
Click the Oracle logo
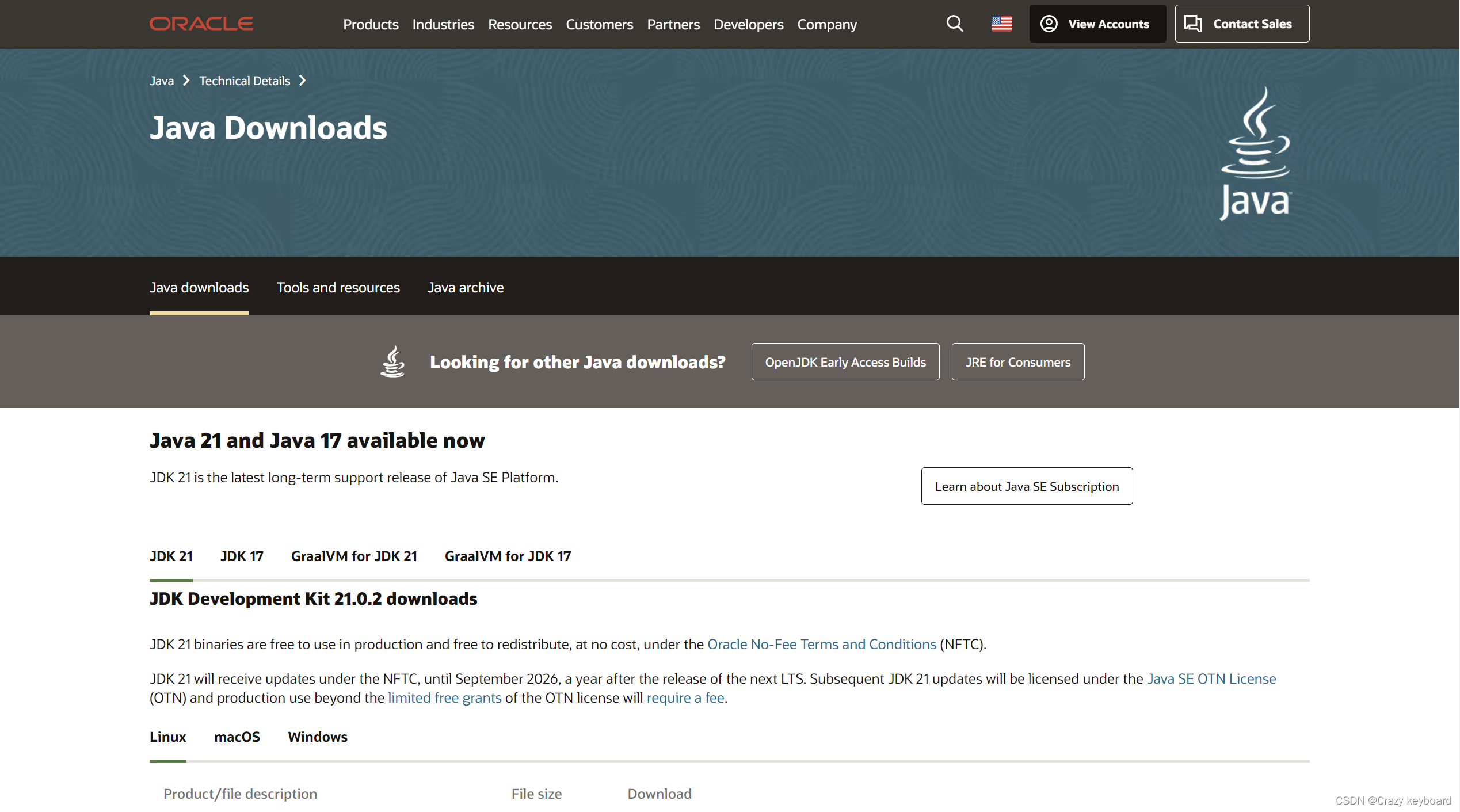tap(201, 24)
